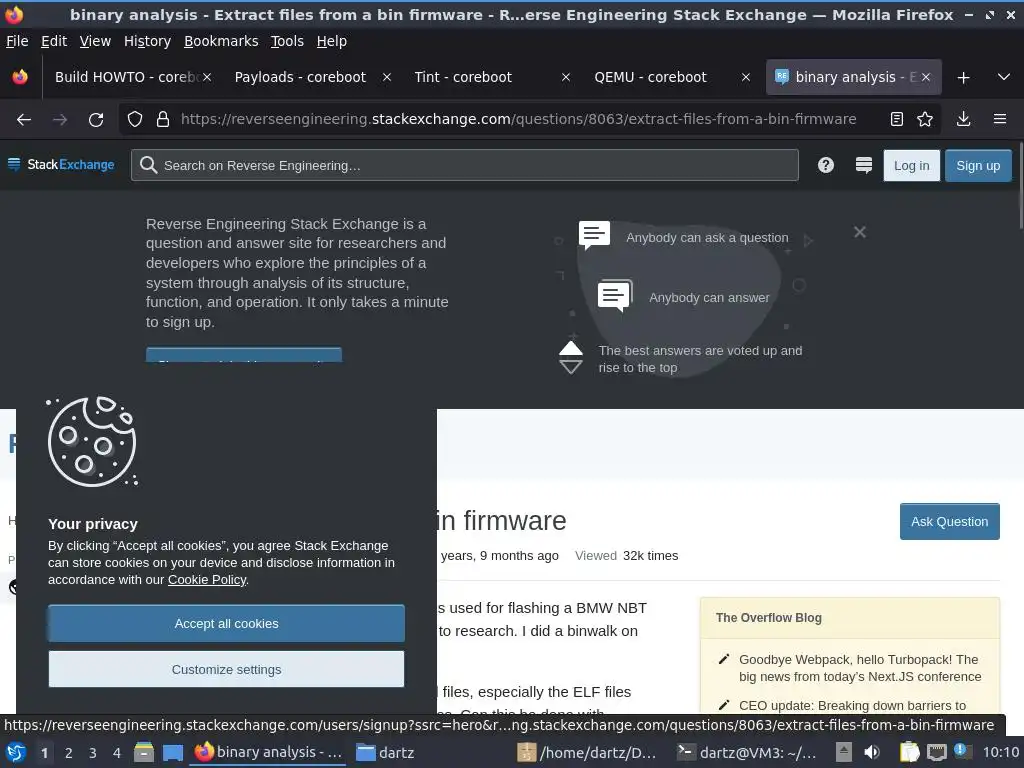Screen dimensions: 1024x768
Task: Switch to Payloads coreboot tab
Action: click(300, 77)
